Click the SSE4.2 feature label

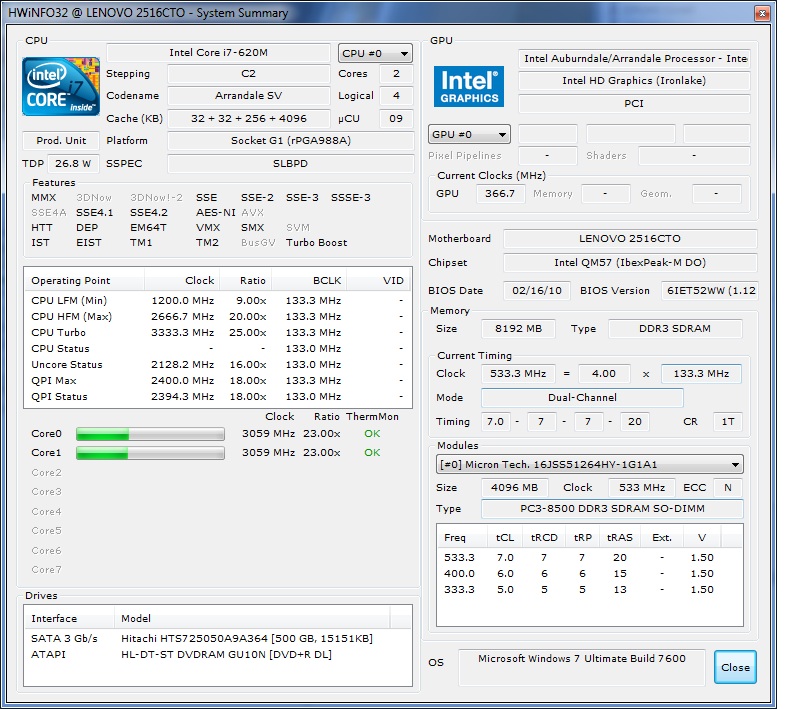click(x=149, y=213)
